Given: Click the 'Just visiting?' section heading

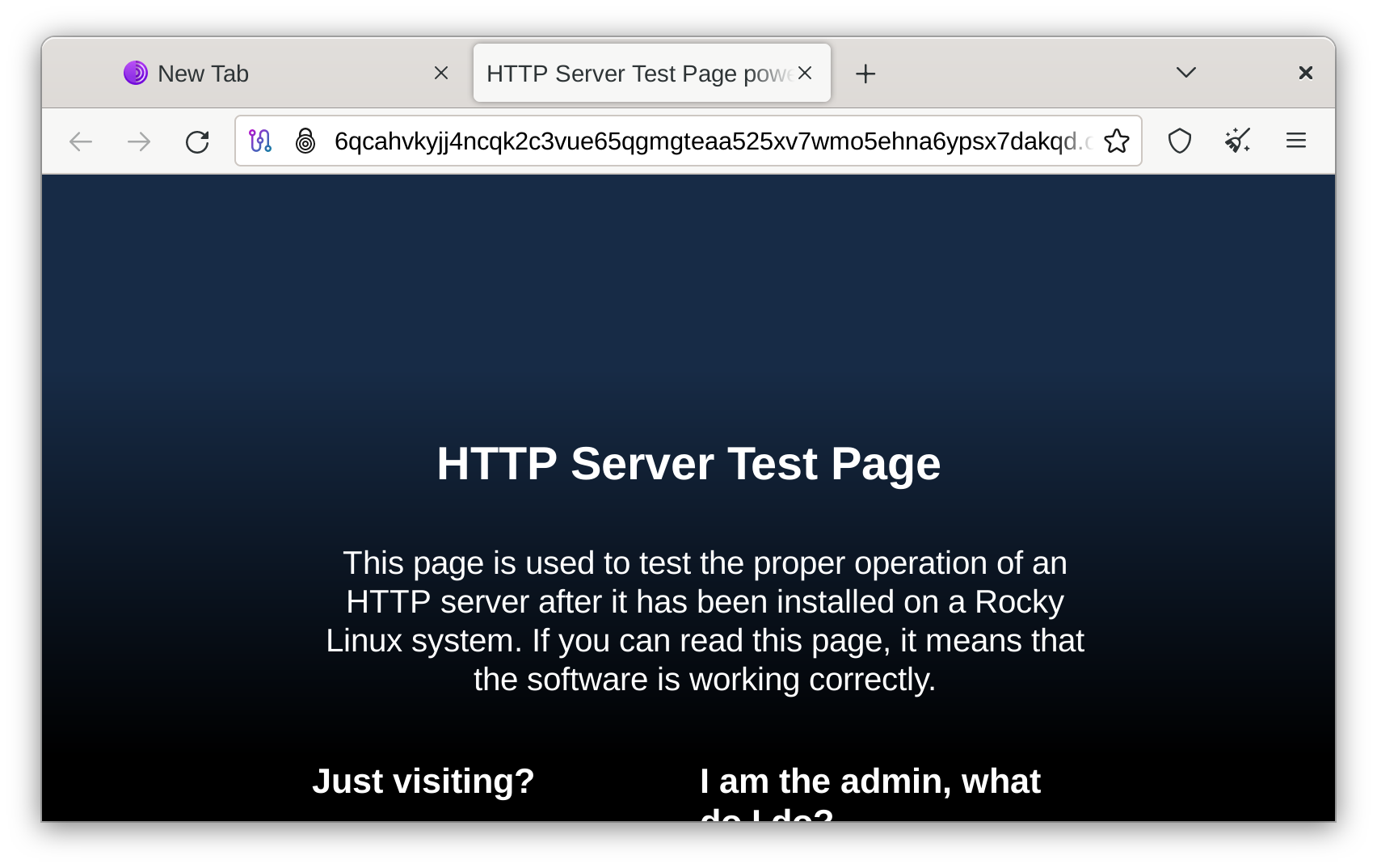Looking at the screenshot, I should 423,781.
